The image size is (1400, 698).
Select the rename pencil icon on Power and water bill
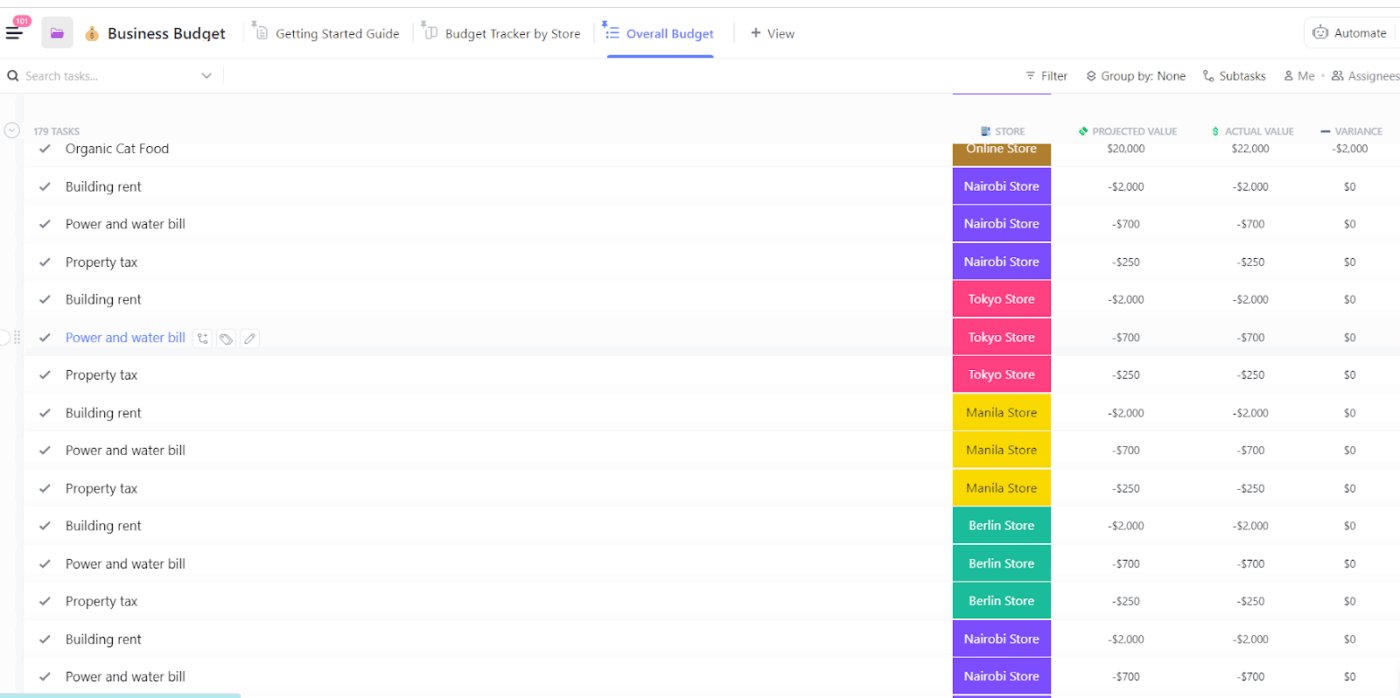click(x=249, y=338)
